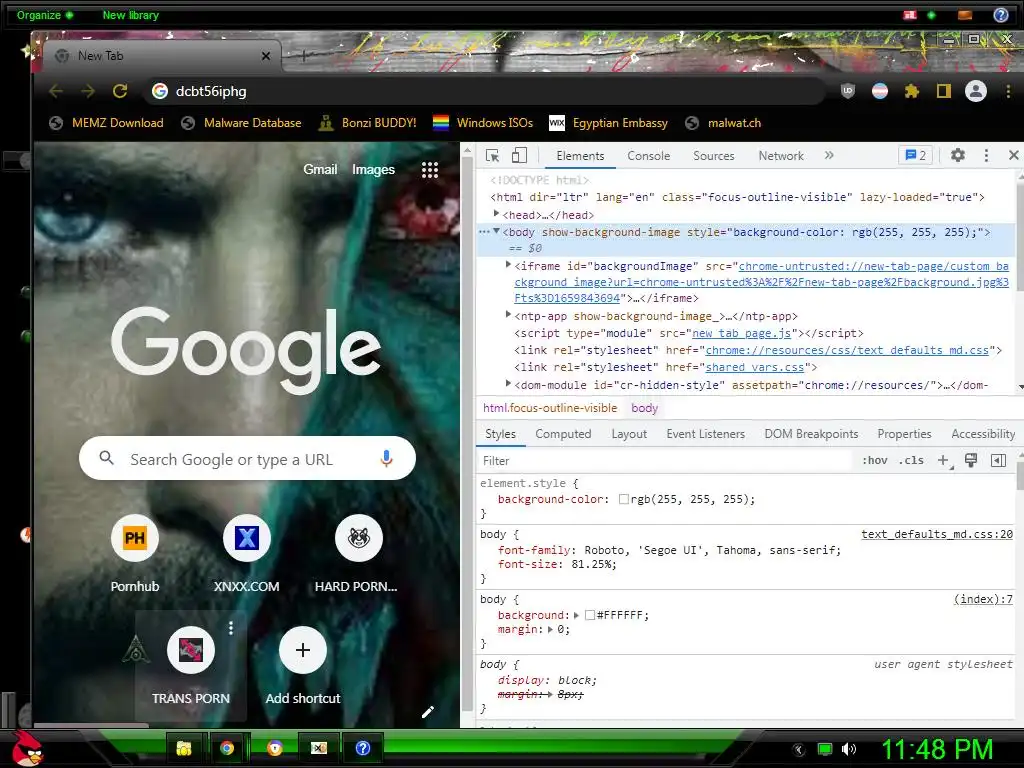Select the Styles tab
Viewport: 1024px width, 768px height.
coord(500,434)
